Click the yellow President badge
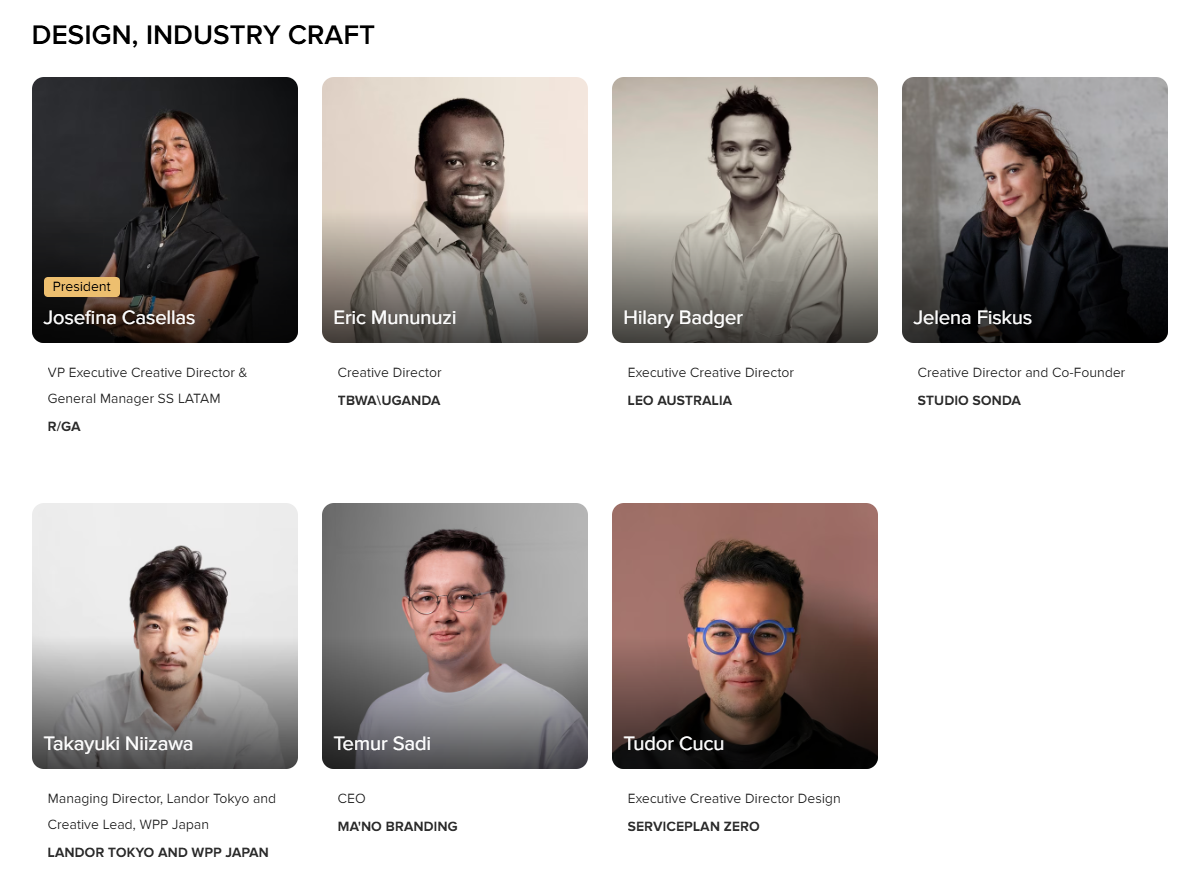Image resolution: width=1203 pixels, height=888 pixels. [82, 287]
